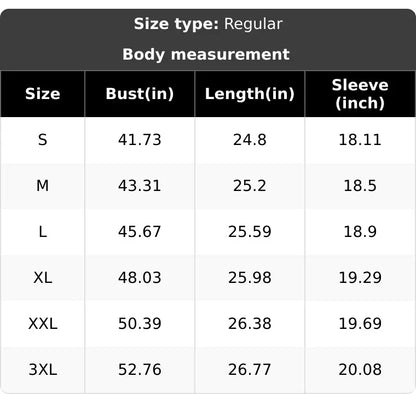Select the Sleeve (inch) column header
This screenshot has width=416, height=394.
(x=360, y=94)
